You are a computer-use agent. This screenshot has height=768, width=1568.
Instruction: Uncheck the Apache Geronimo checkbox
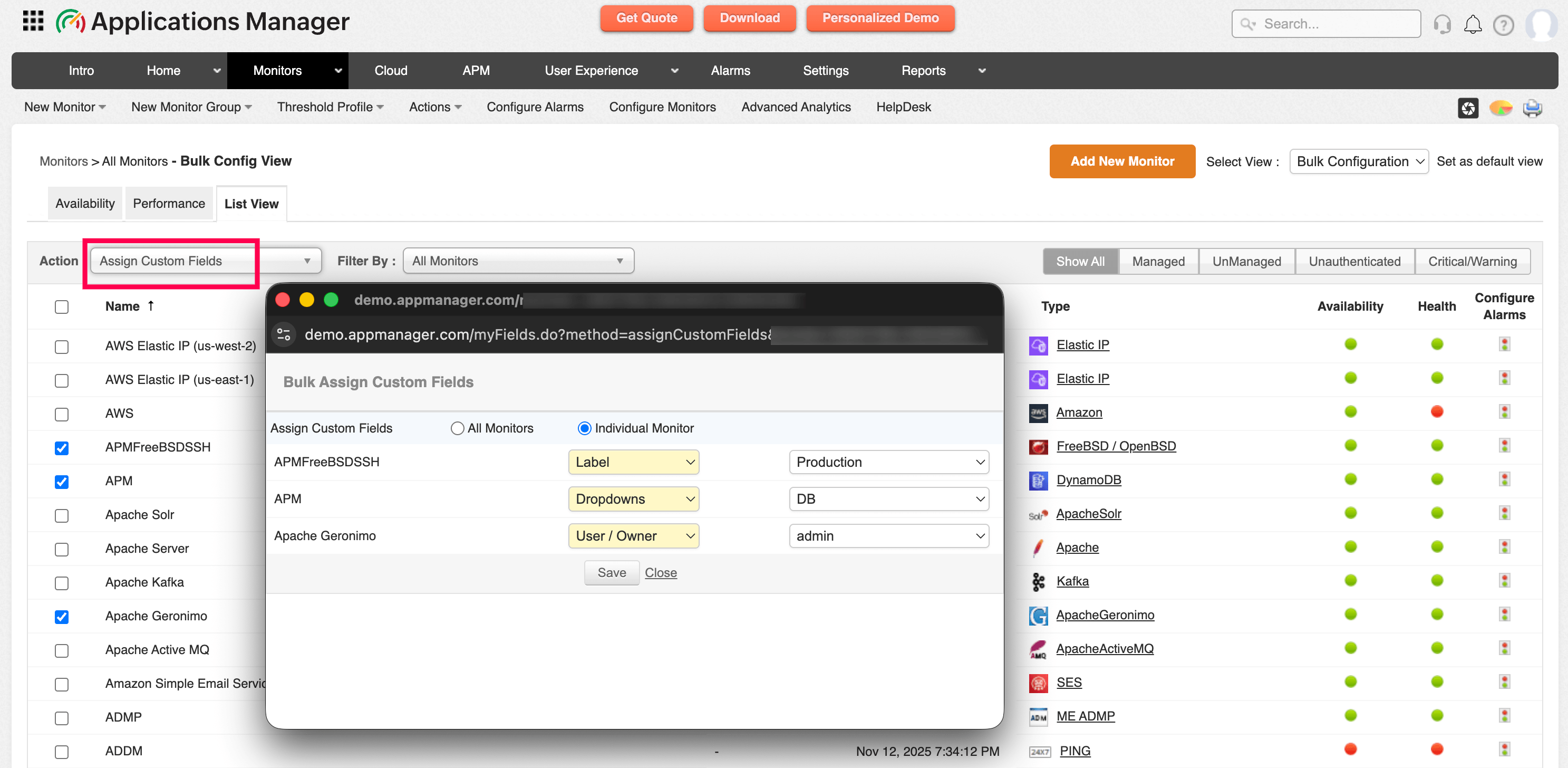[62, 617]
